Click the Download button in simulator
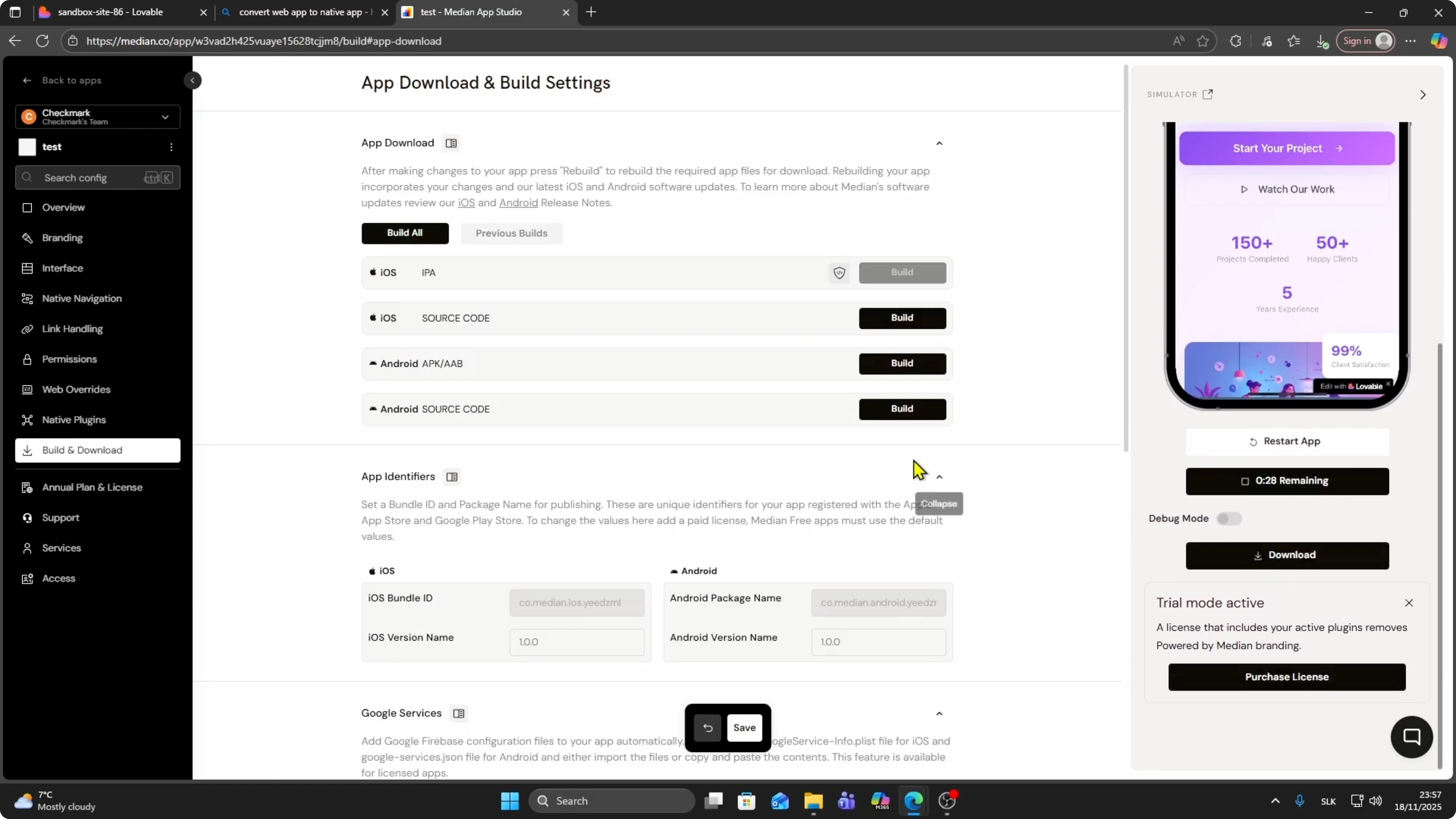 tap(1287, 555)
